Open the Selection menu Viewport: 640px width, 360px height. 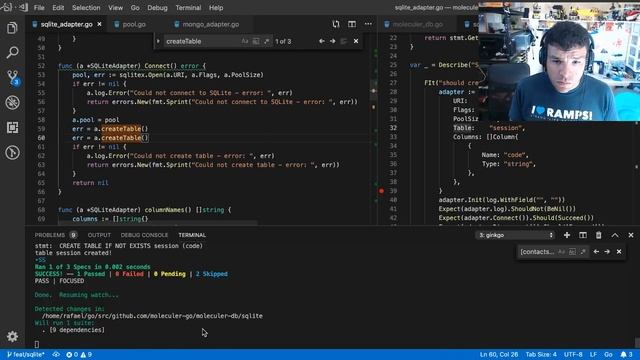click(x=86, y=8)
